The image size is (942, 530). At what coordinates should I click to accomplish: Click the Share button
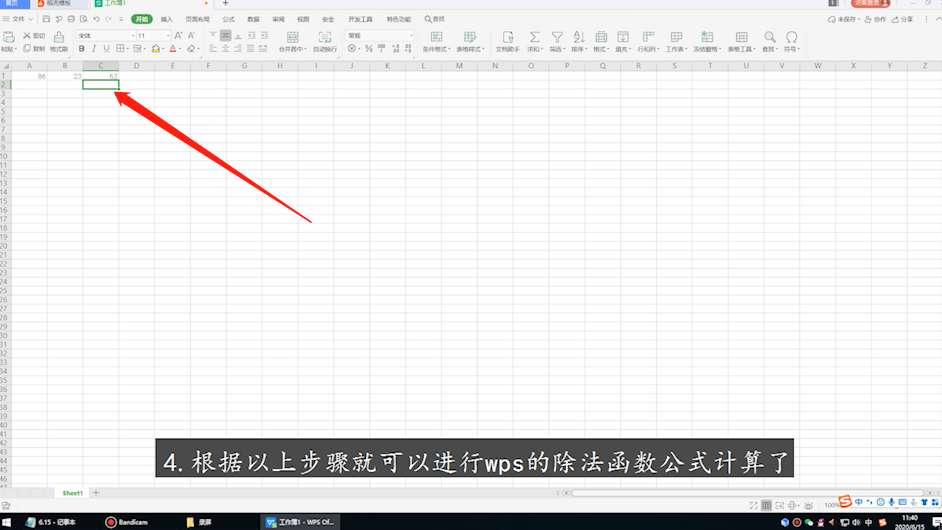902,19
